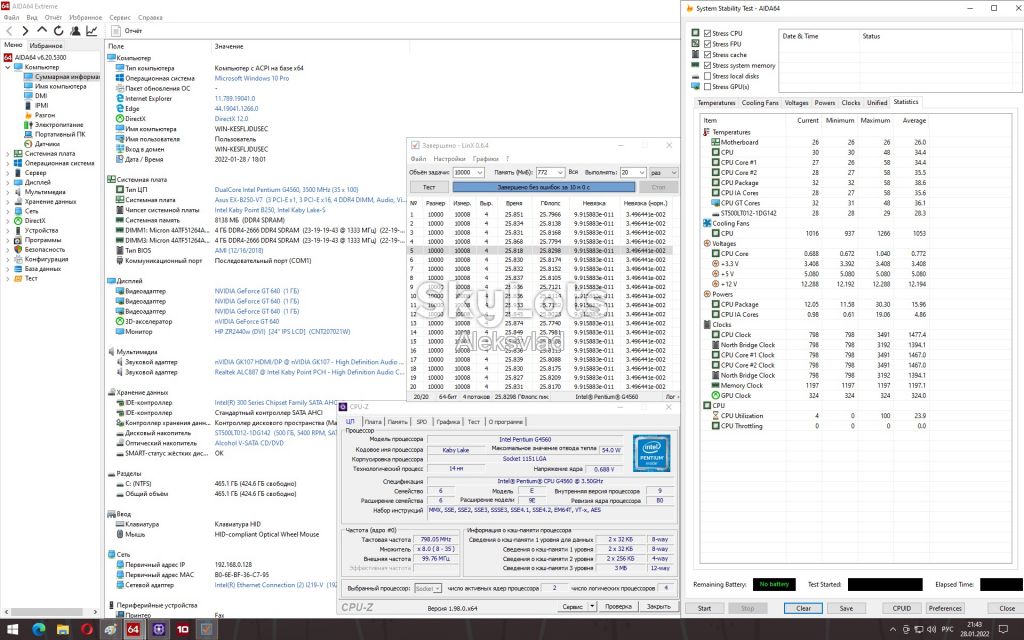Click the AIDA64 Refresh toolbar icon
1024x640 pixels.
[59, 31]
